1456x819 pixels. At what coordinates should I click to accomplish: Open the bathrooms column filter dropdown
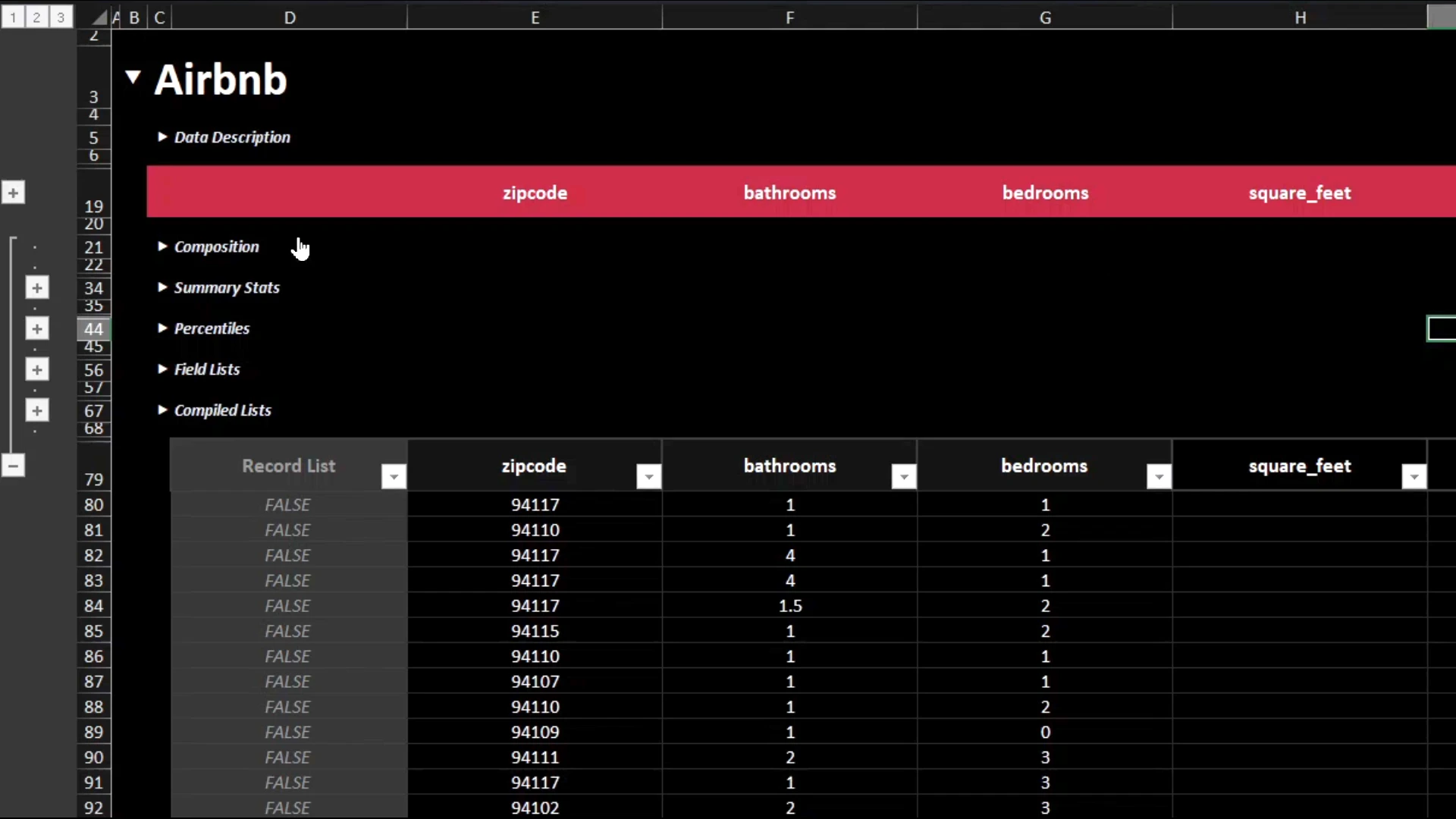coord(904,476)
